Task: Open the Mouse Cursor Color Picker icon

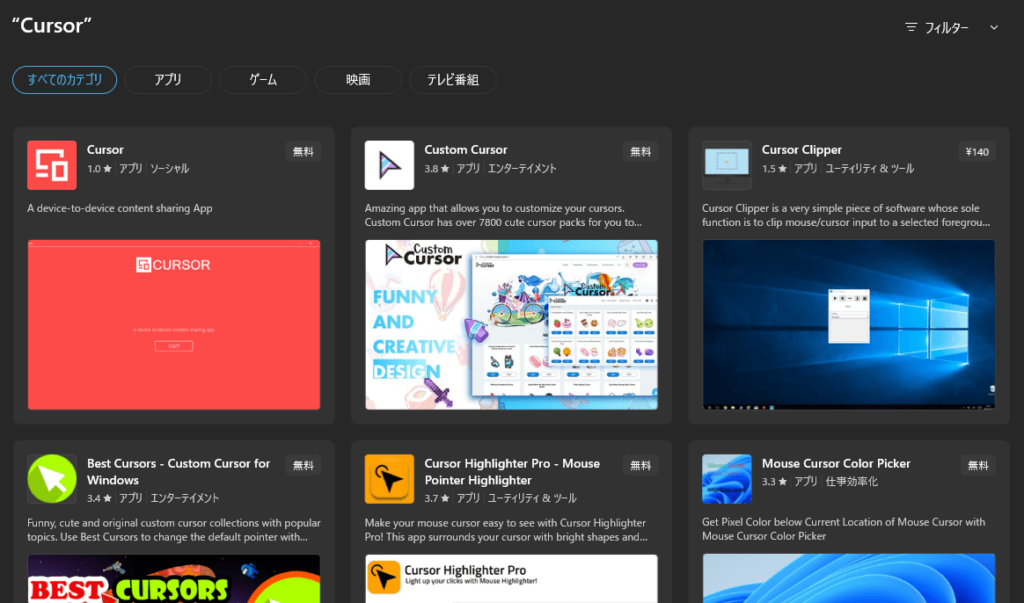Action: 727,479
